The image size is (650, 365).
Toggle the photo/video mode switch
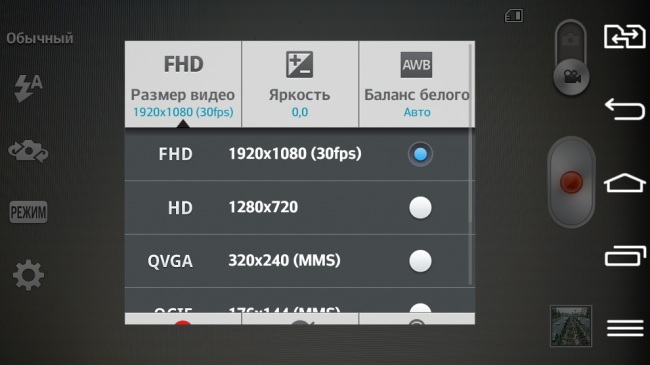pos(571,58)
